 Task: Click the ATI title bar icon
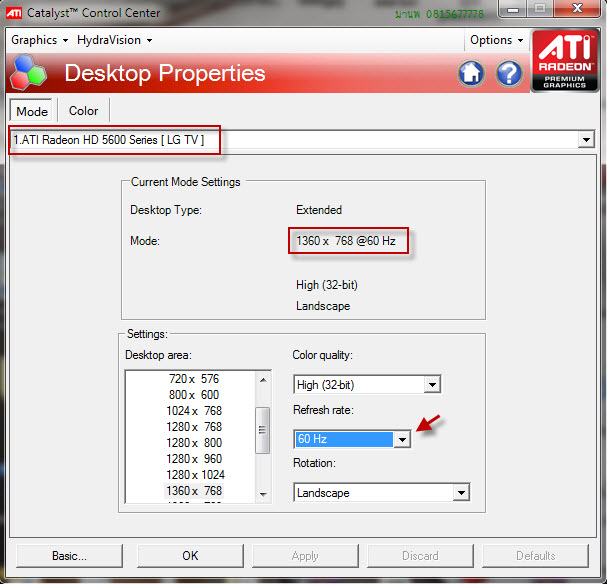(x=14, y=13)
